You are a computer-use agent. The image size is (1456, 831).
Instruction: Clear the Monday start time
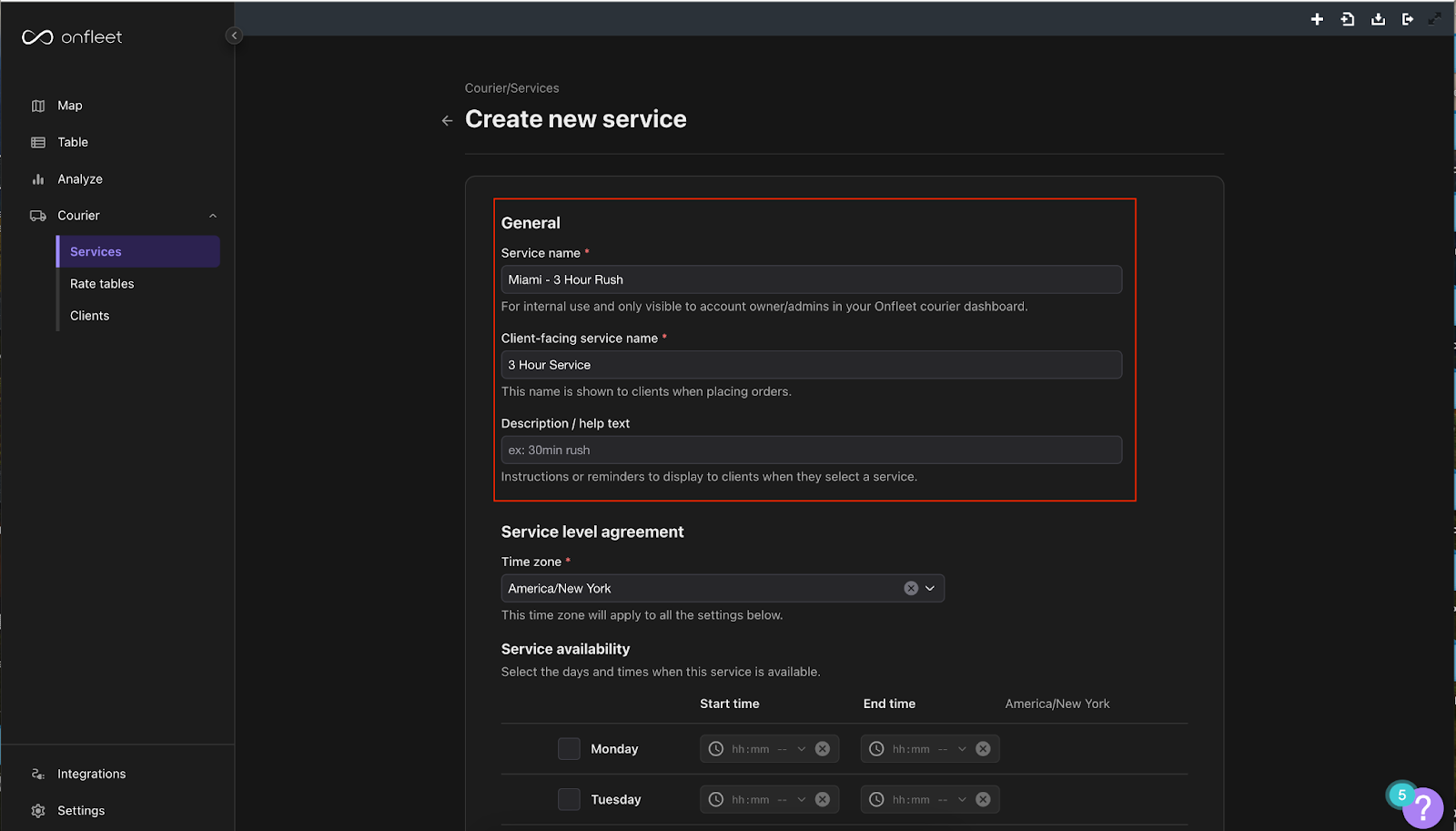pos(823,749)
